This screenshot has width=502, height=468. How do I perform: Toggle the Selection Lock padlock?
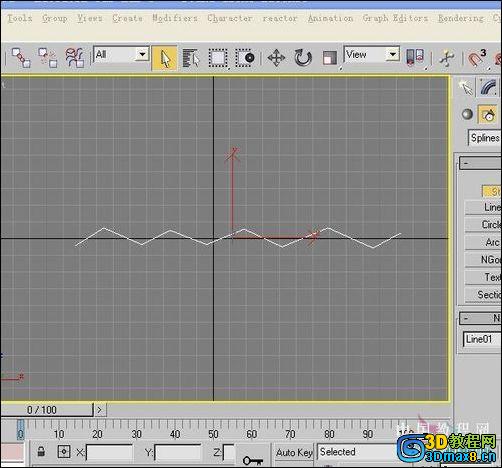tap(41, 452)
